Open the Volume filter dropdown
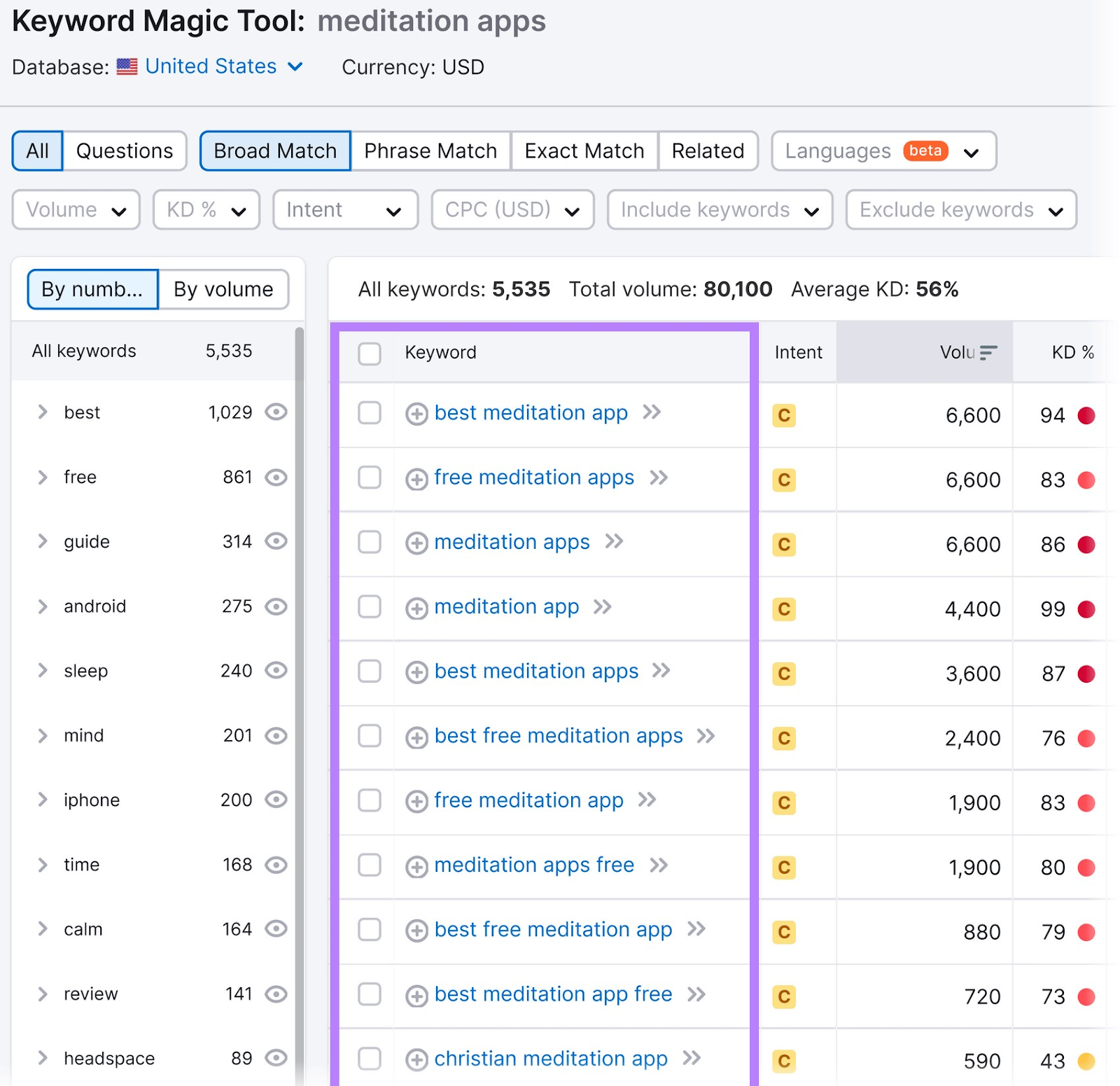The height and width of the screenshot is (1086, 1120). 76,210
